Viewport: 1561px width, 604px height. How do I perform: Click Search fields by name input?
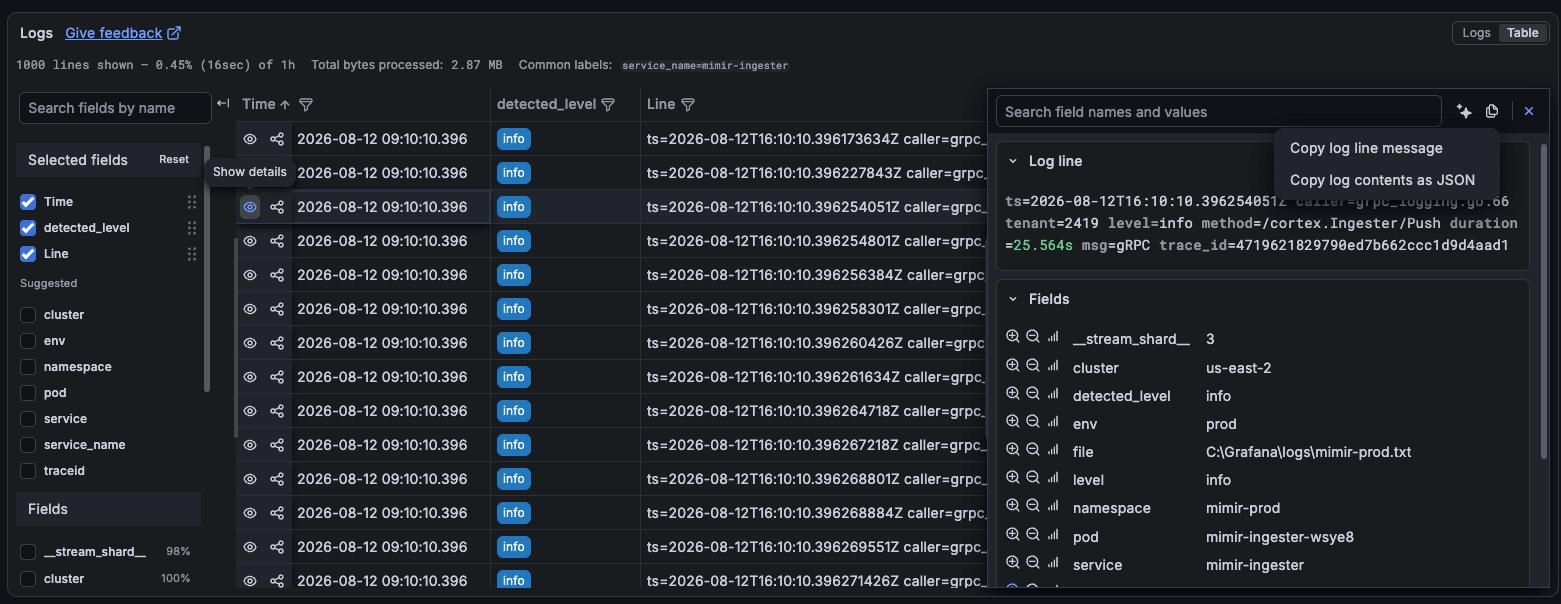115,108
